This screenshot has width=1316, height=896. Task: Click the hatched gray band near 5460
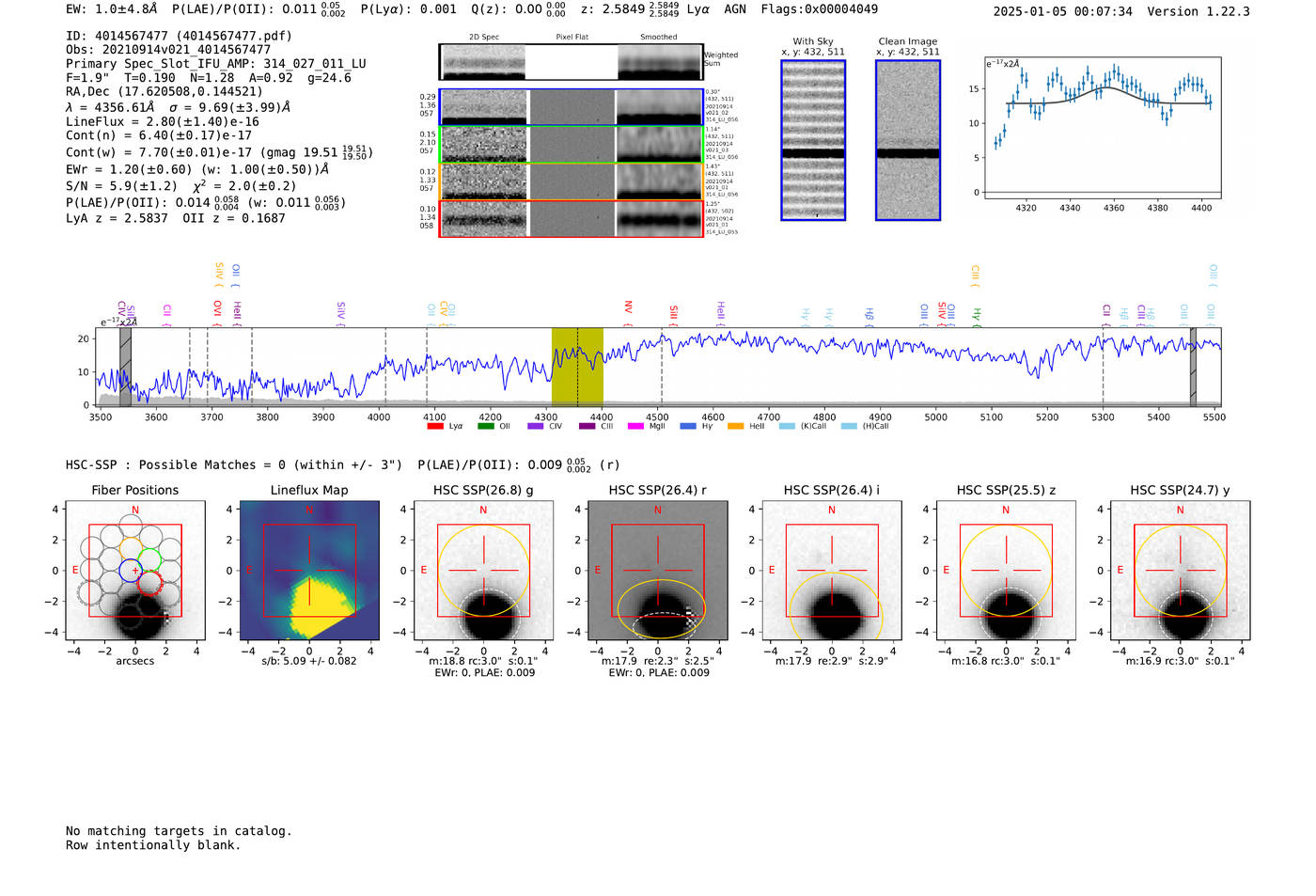click(x=1193, y=366)
